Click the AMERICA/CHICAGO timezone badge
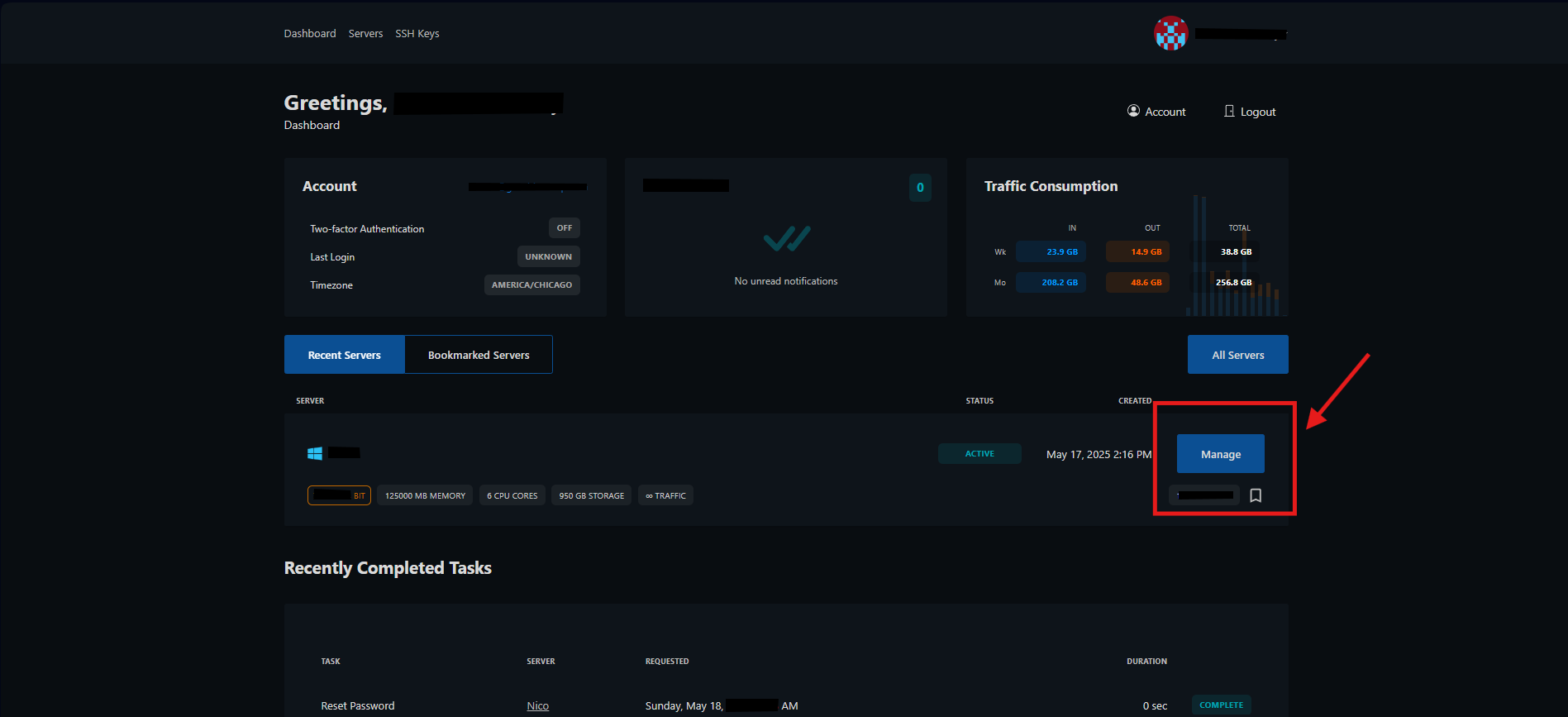Viewport: 1568px width, 717px height. 531,284
